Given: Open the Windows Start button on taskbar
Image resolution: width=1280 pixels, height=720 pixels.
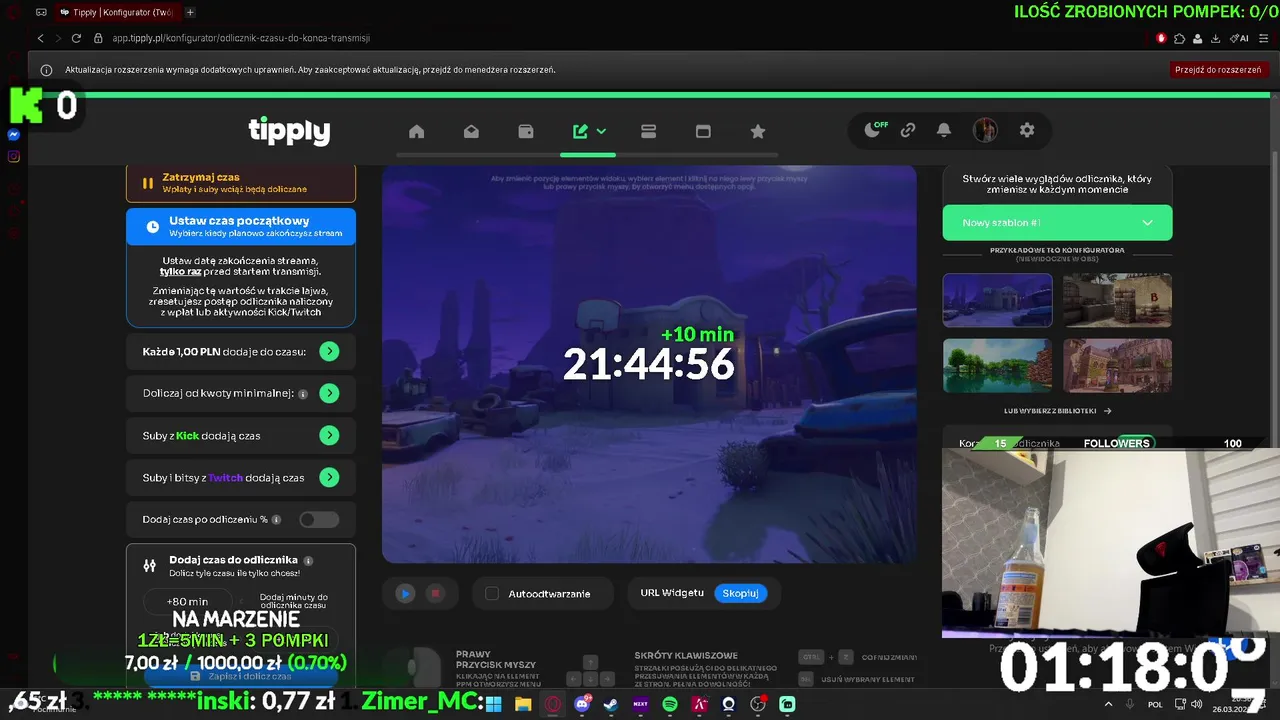Looking at the screenshot, I should (493, 704).
